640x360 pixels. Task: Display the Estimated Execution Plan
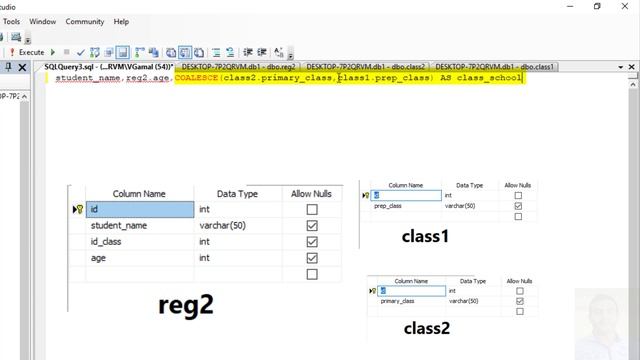[x=95, y=53]
